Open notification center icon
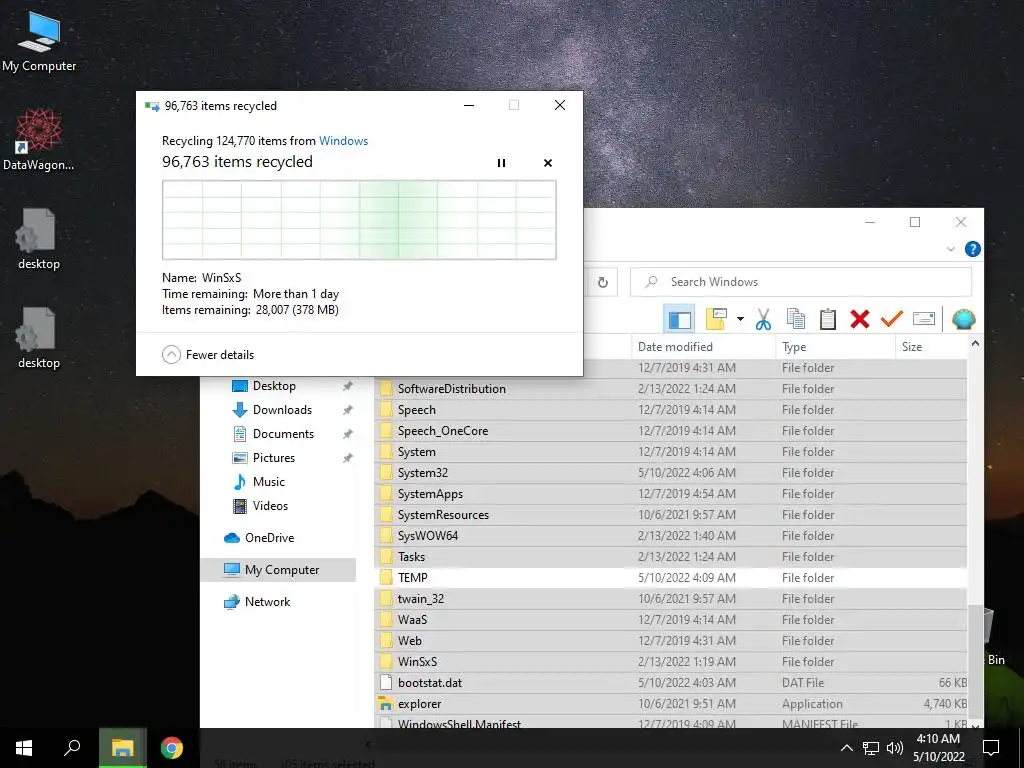The width and height of the screenshot is (1024, 768). pyautogui.click(x=991, y=748)
